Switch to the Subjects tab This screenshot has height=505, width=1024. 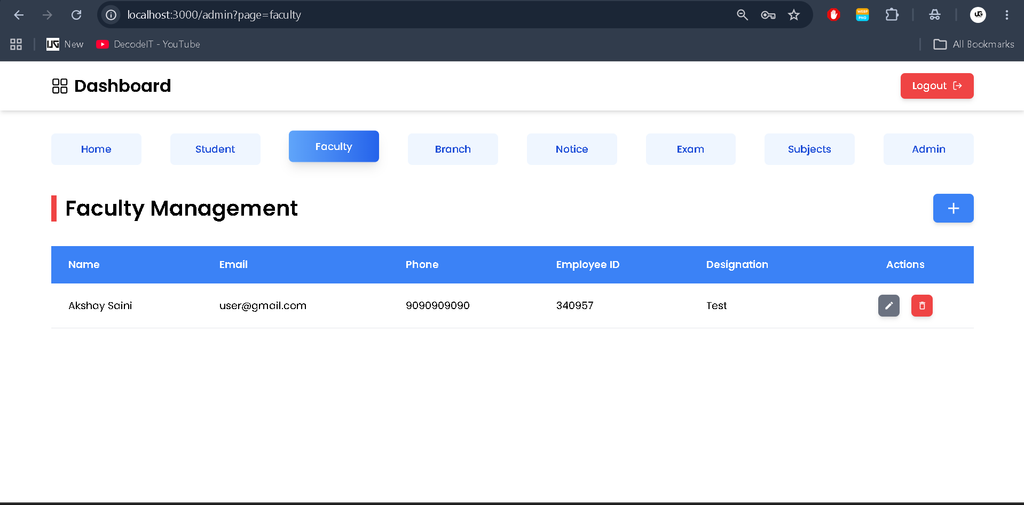809,149
